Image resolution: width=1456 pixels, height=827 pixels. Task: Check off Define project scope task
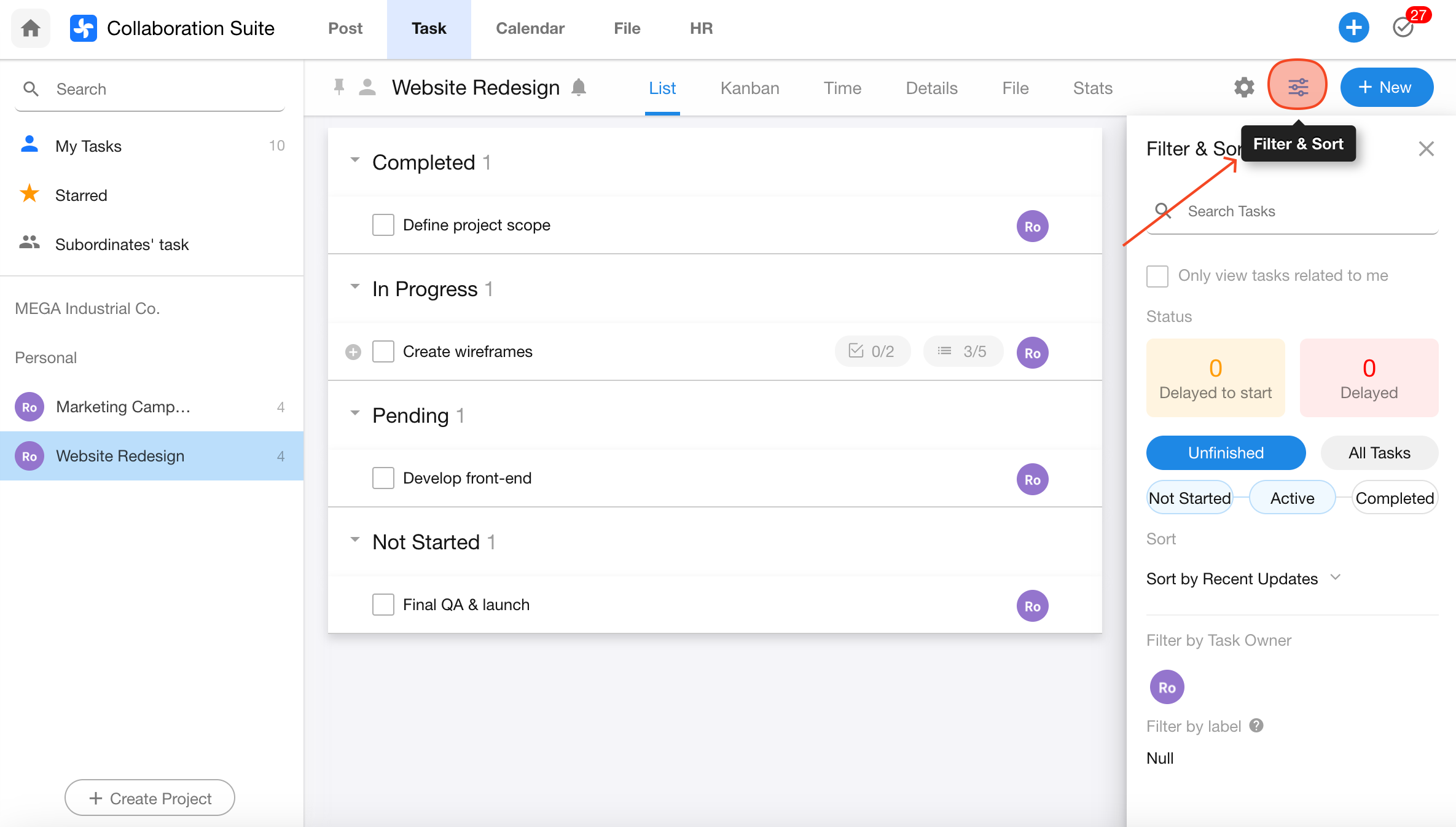point(383,225)
